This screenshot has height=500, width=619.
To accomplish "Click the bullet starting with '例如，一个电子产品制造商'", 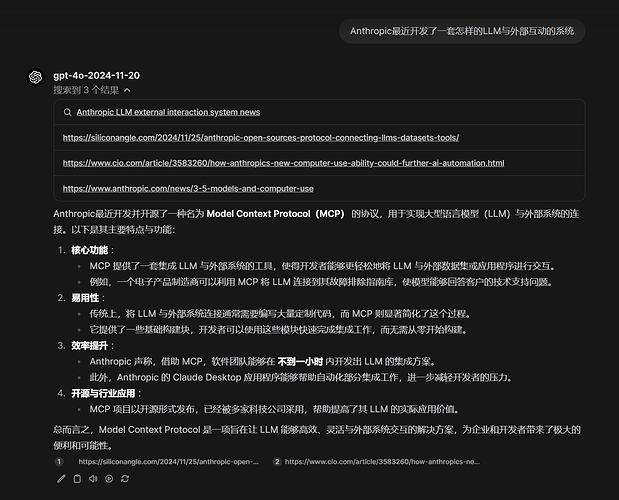I will point(321,282).
